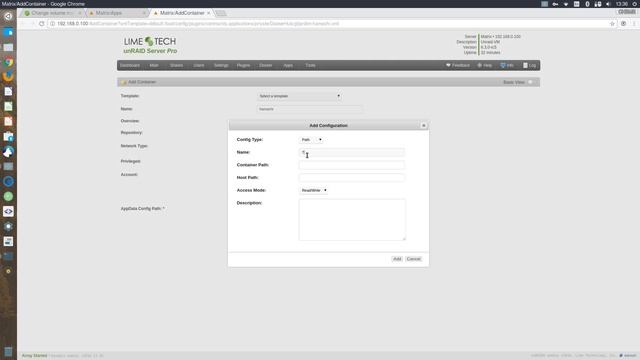The width and height of the screenshot is (640, 360).
Task: Click the browser extension icon
Action: (x=623, y=24)
